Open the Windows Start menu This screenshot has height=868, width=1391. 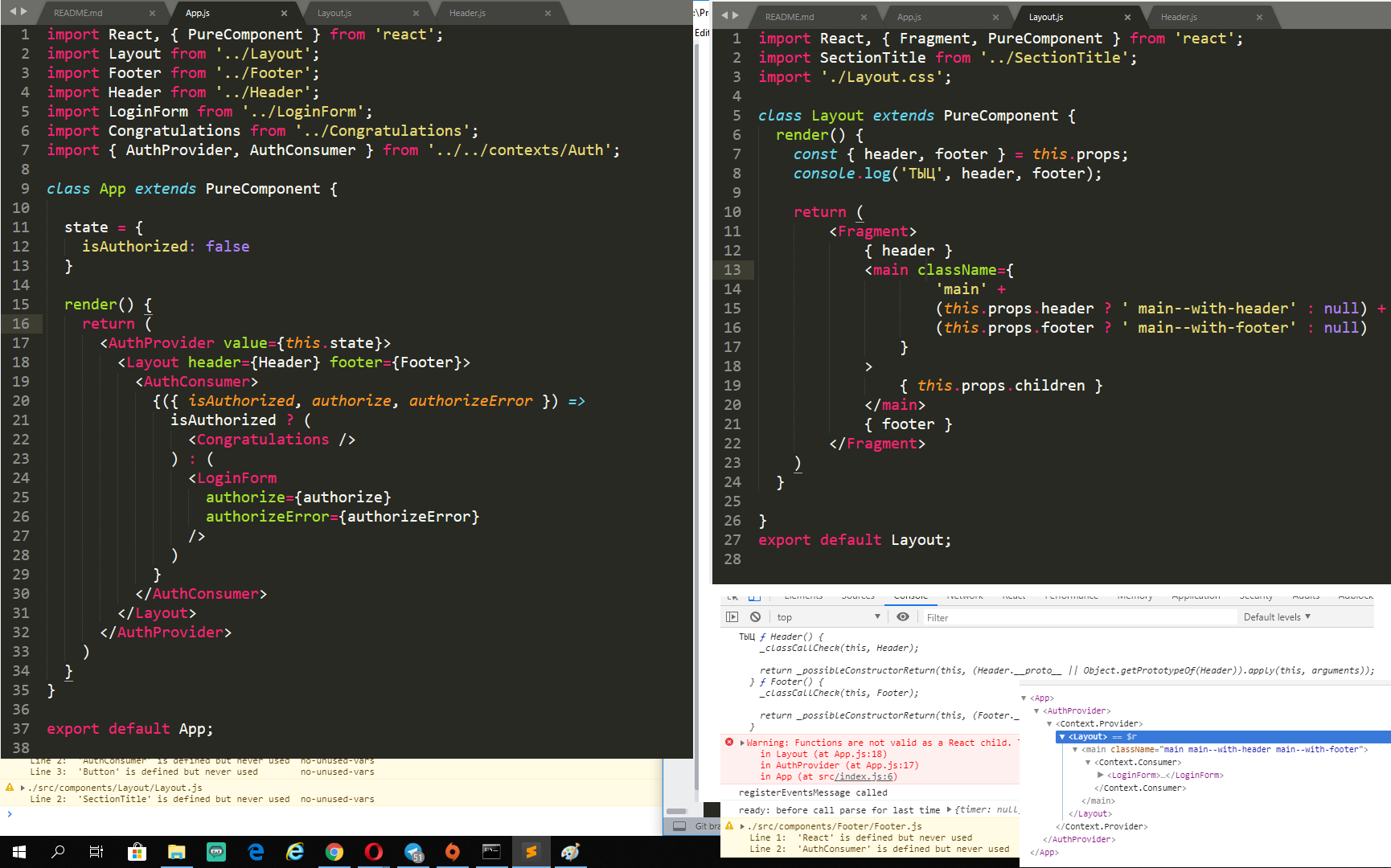pos(19,852)
